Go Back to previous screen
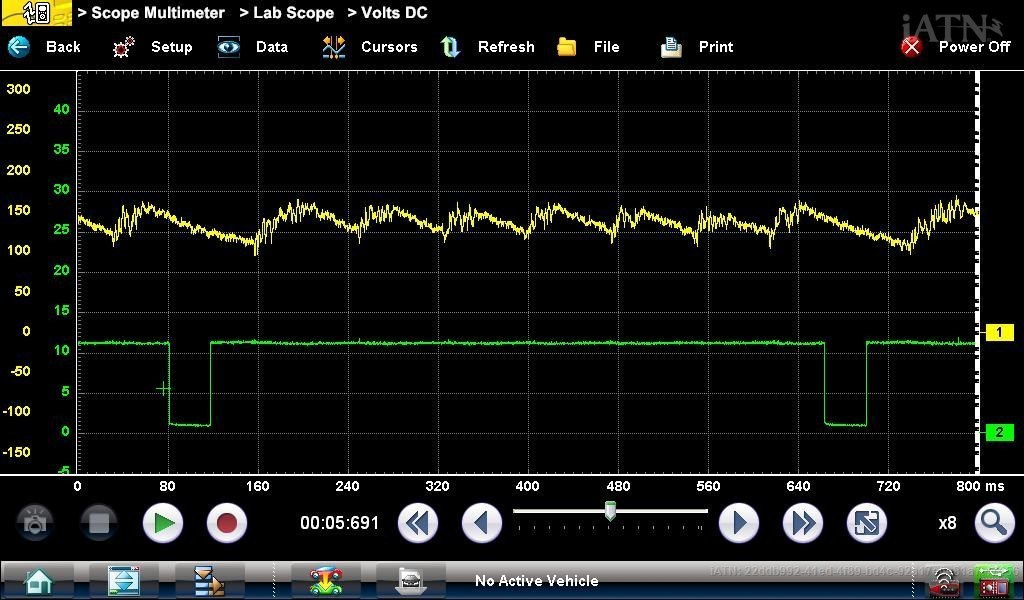 [x=45, y=47]
